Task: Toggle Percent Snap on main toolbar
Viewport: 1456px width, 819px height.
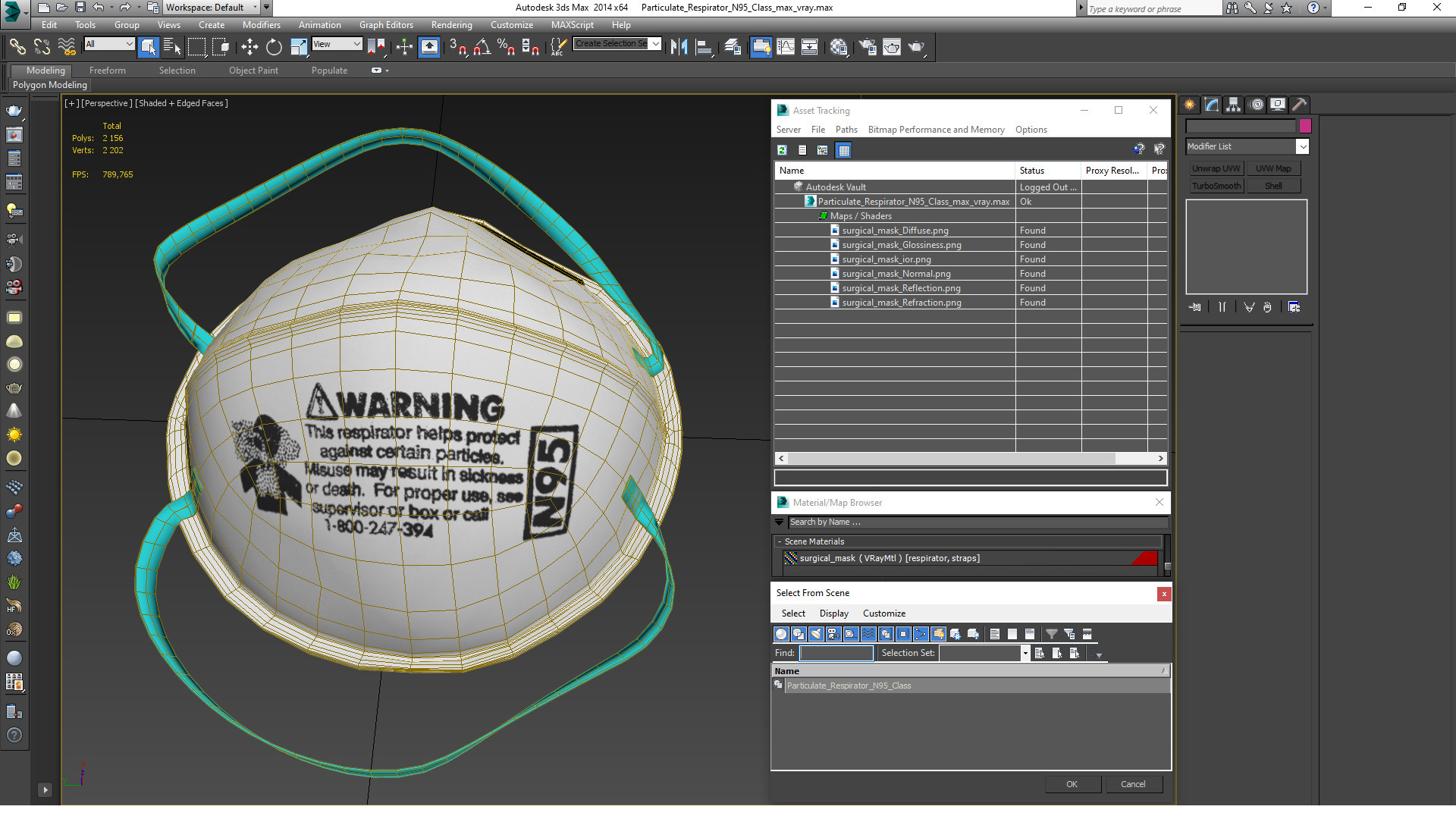Action: pos(506,47)
